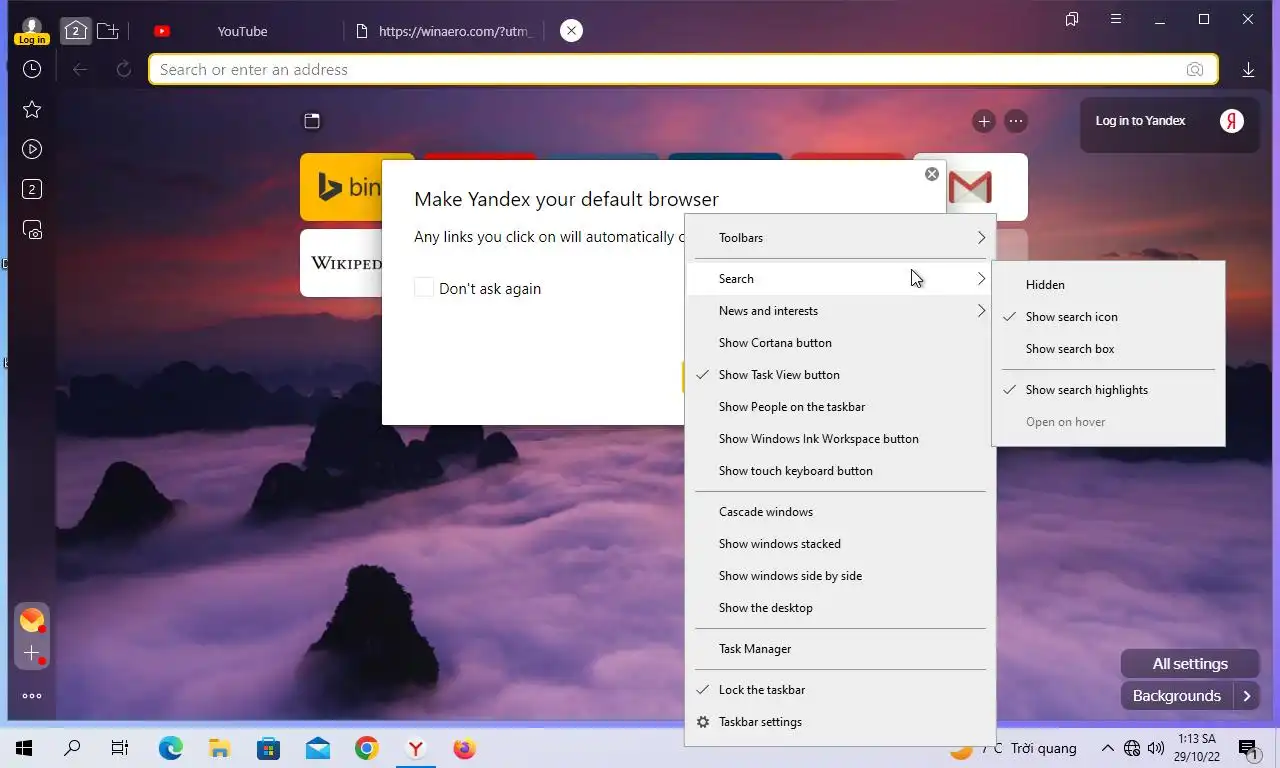
Task: Expand the Search submenu
Action: click(x=840, y=279)
